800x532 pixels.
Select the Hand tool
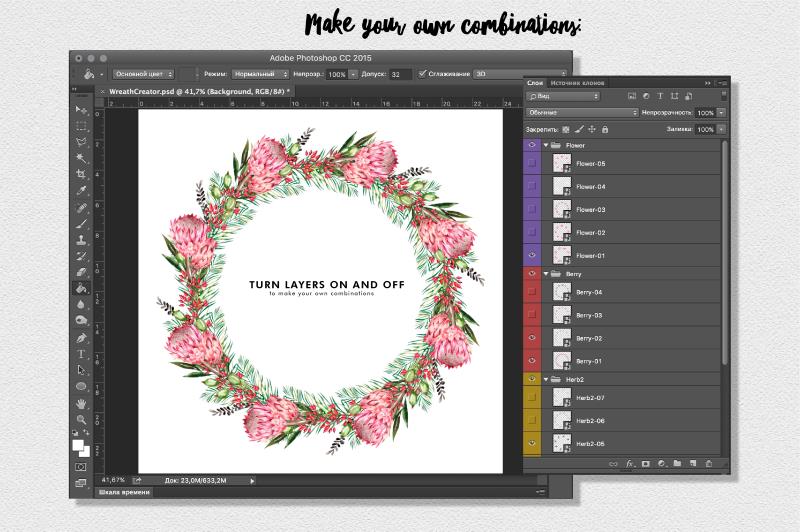81,403
